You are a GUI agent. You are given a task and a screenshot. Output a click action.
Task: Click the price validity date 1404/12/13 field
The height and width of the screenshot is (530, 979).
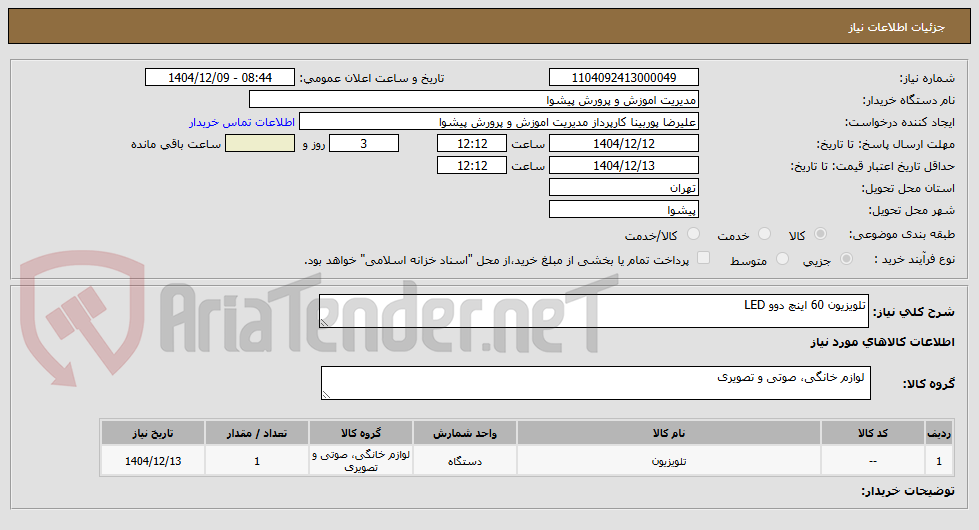624,165
